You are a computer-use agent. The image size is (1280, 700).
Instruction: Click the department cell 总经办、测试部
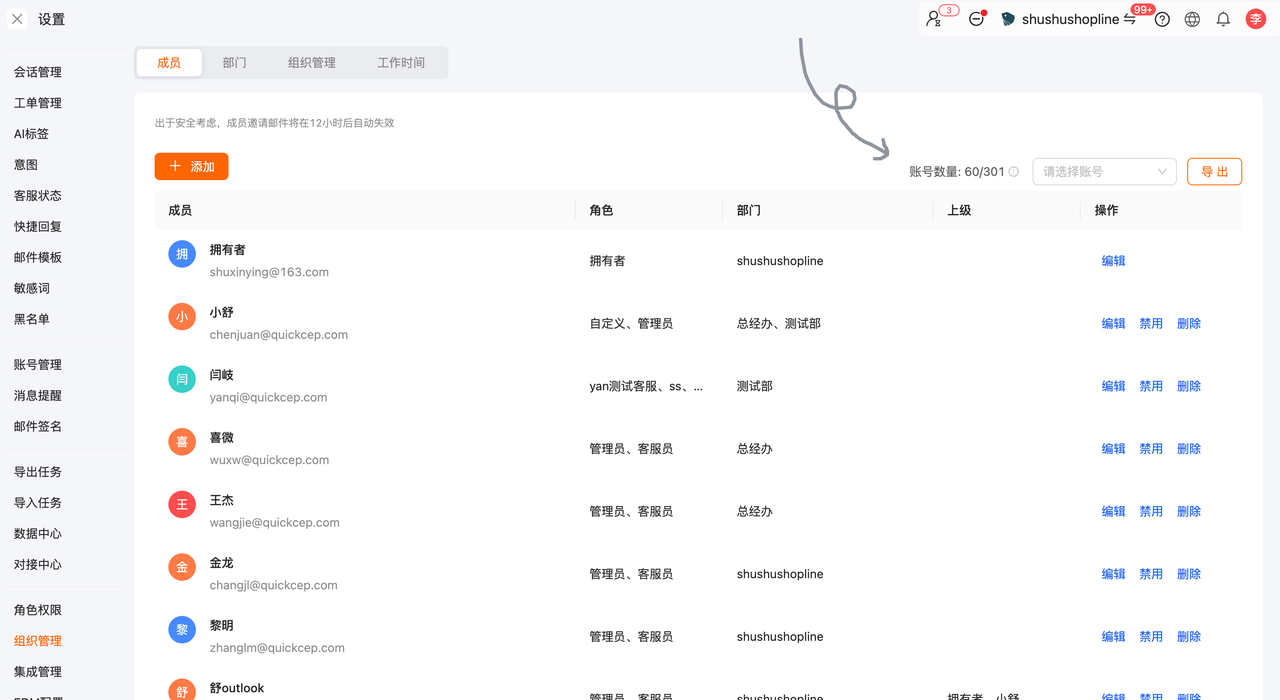pos(779,324)
